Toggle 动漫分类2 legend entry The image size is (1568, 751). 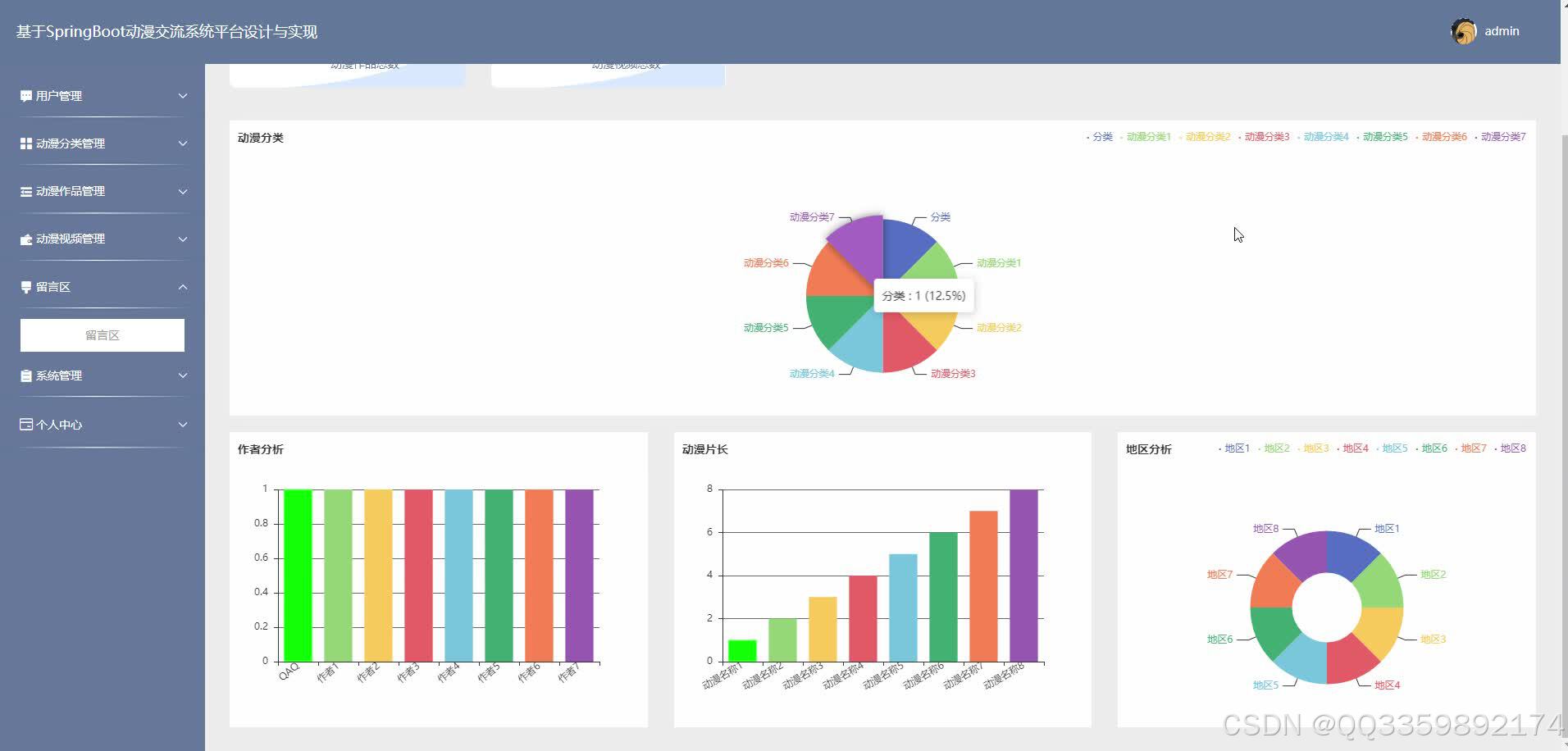pyautogui.click(x=1205, y=137)
